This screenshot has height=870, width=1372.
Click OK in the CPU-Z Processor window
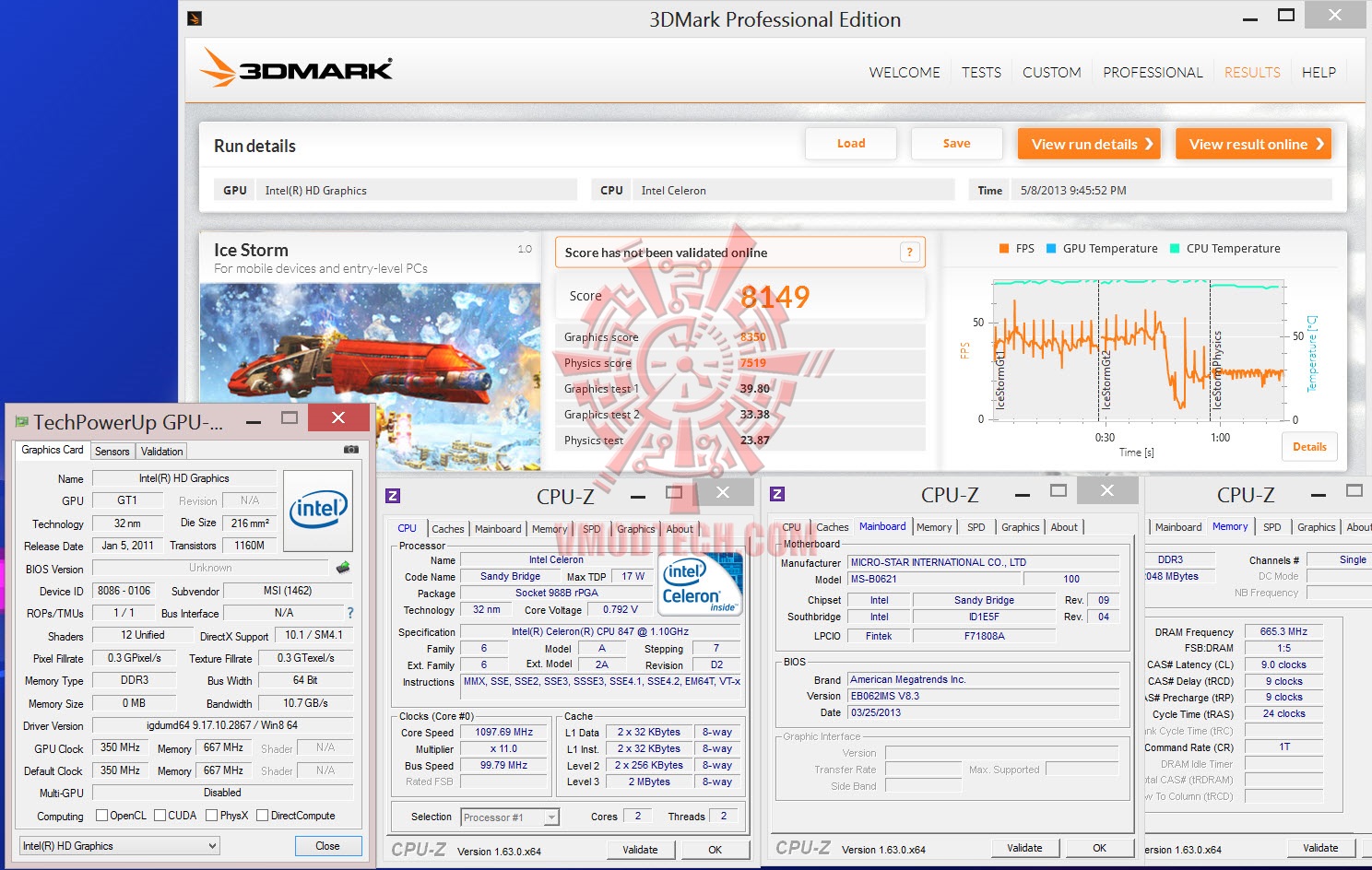coord(715,850)
